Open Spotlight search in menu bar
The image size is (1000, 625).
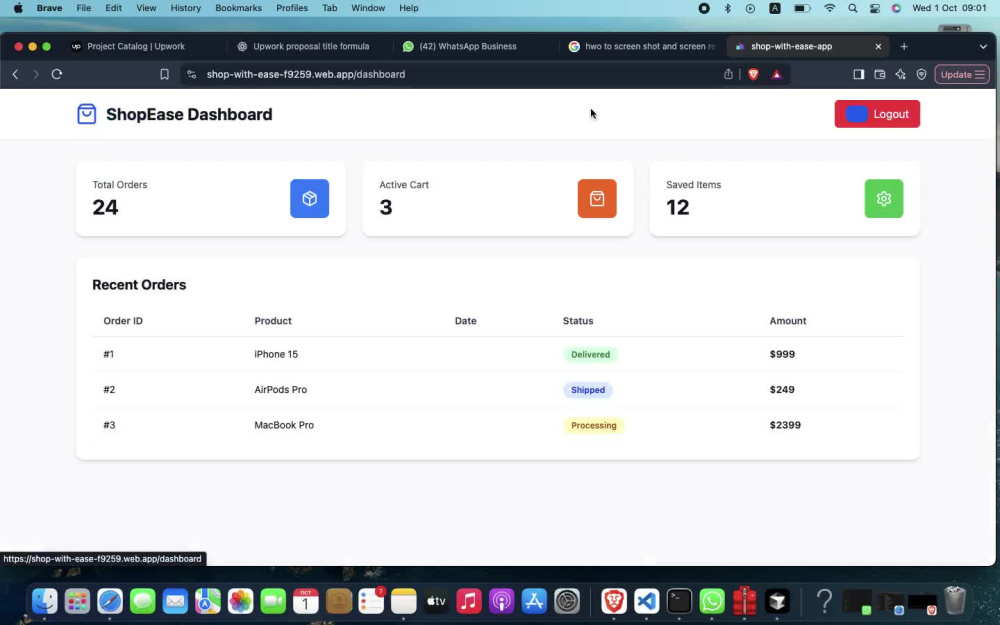[x=853, y=8]
